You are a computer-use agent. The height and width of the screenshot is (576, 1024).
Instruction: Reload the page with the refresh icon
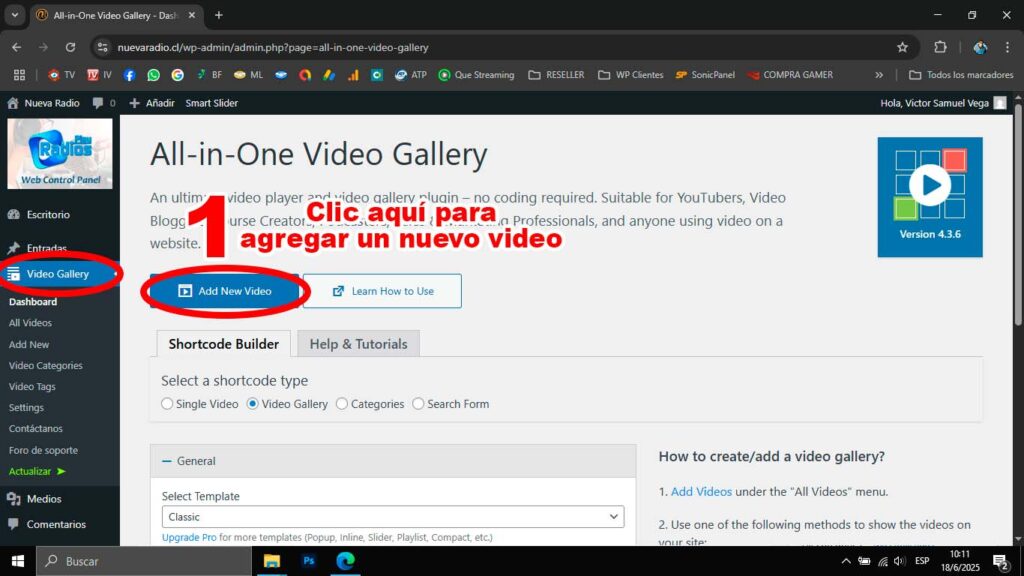coord(70,47)
